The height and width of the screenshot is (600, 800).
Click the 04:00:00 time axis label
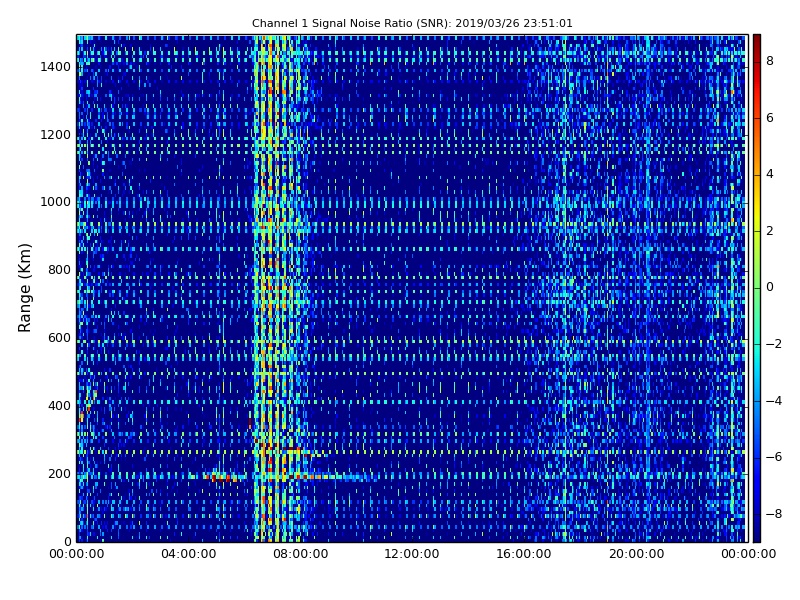[x=188, y=554]
